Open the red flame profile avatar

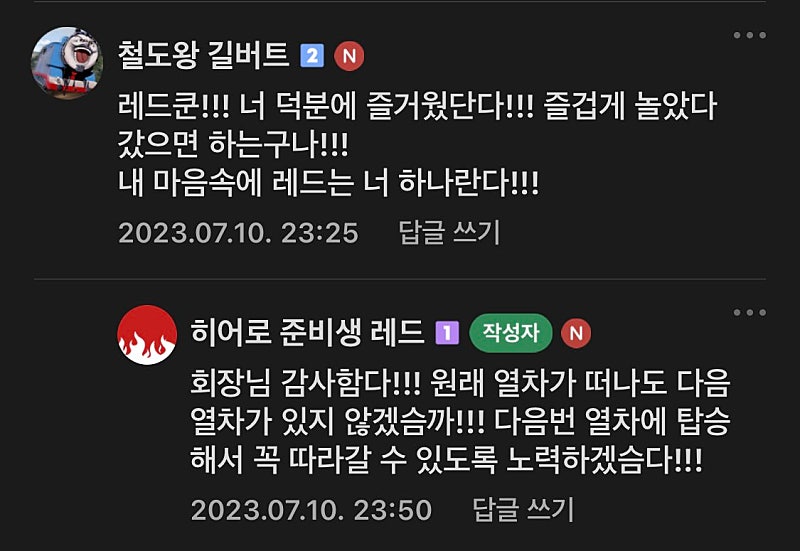(147, 335)
